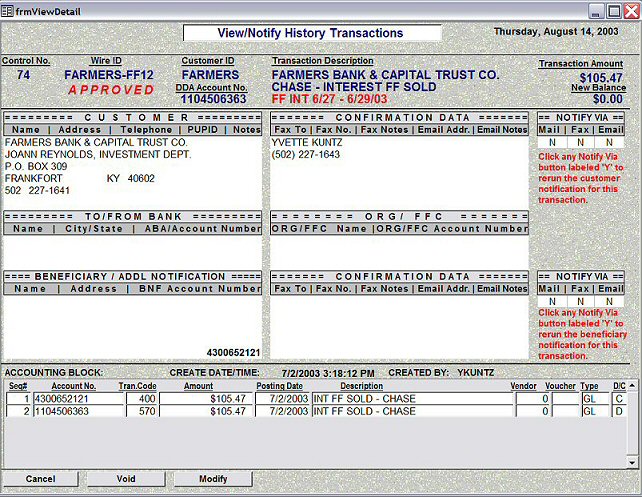The image size is (642, 497).
Task: Click Seq# field 1
Action: click(x=19, y=399)
